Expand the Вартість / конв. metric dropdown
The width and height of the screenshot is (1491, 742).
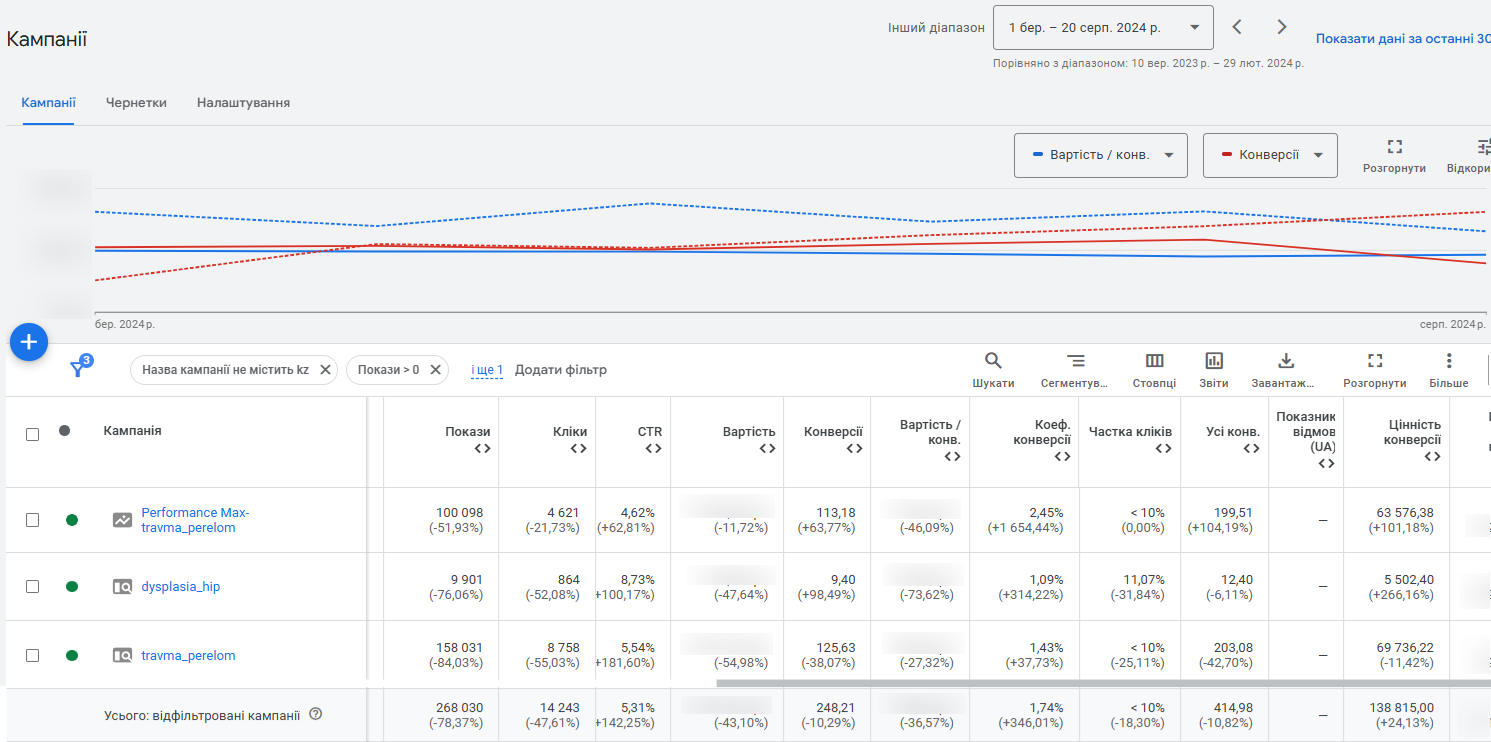point(1100,155)
